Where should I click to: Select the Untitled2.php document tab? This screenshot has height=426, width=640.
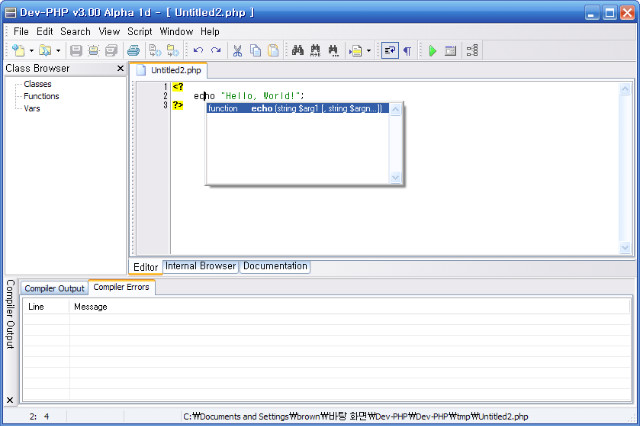[169, 70]
